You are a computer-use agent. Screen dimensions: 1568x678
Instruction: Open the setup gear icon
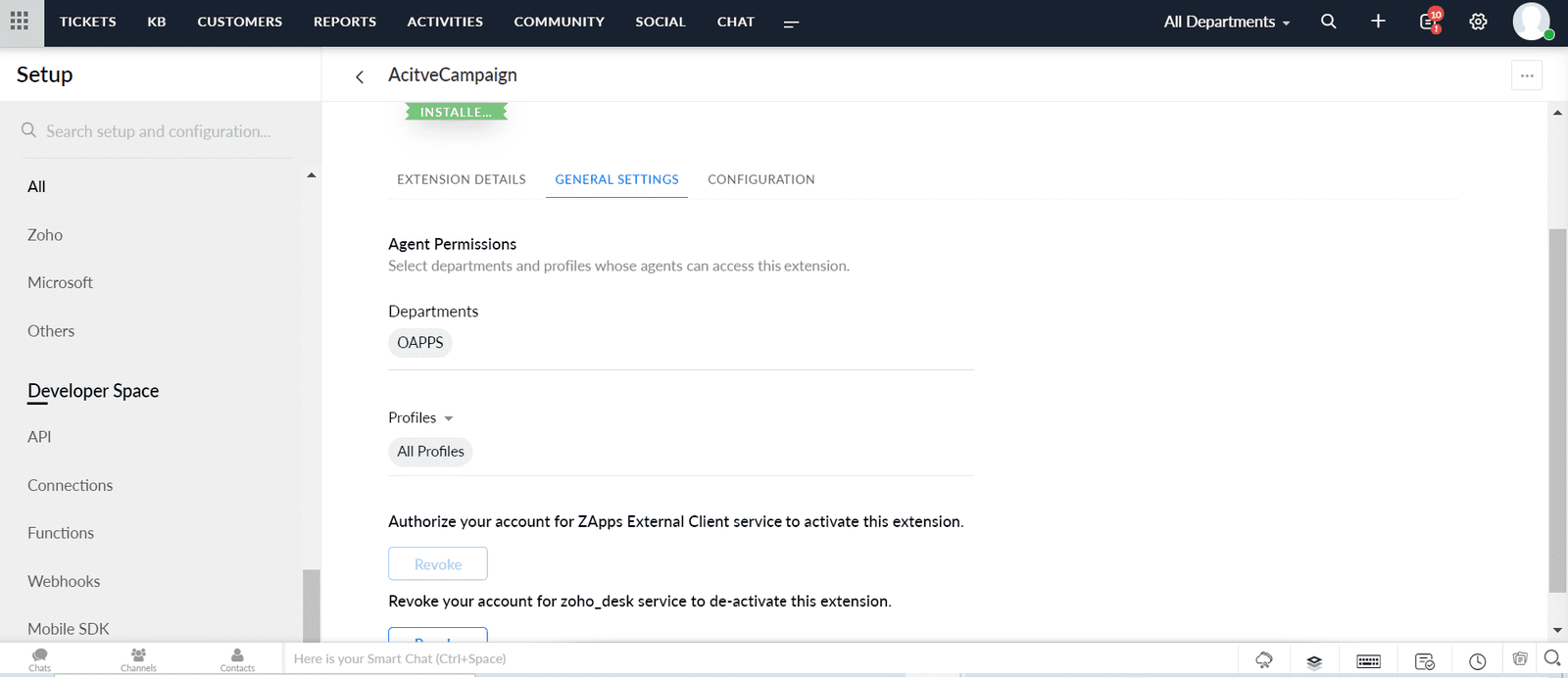click(x=1478, y=22)
